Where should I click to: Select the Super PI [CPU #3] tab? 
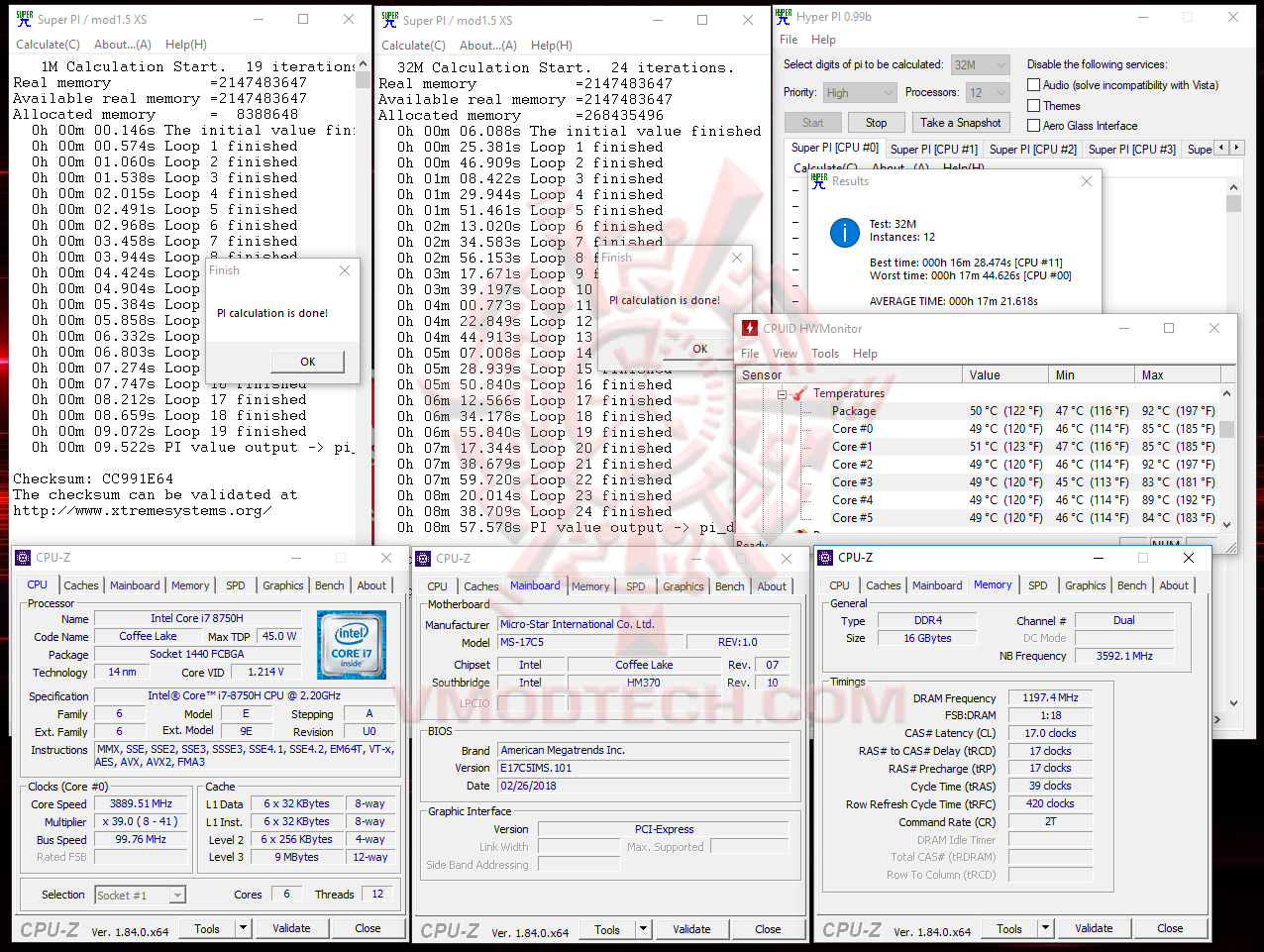[1132, 149]
